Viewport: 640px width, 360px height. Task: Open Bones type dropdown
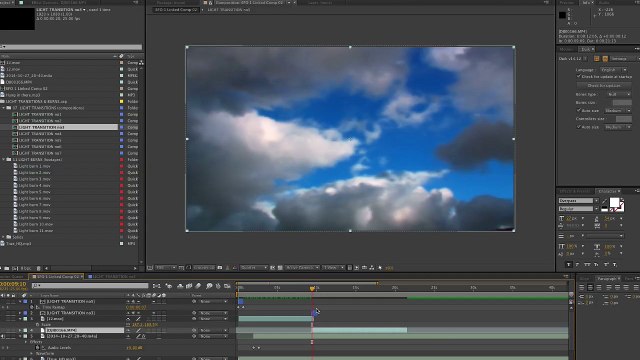click(x=619, y=94)
